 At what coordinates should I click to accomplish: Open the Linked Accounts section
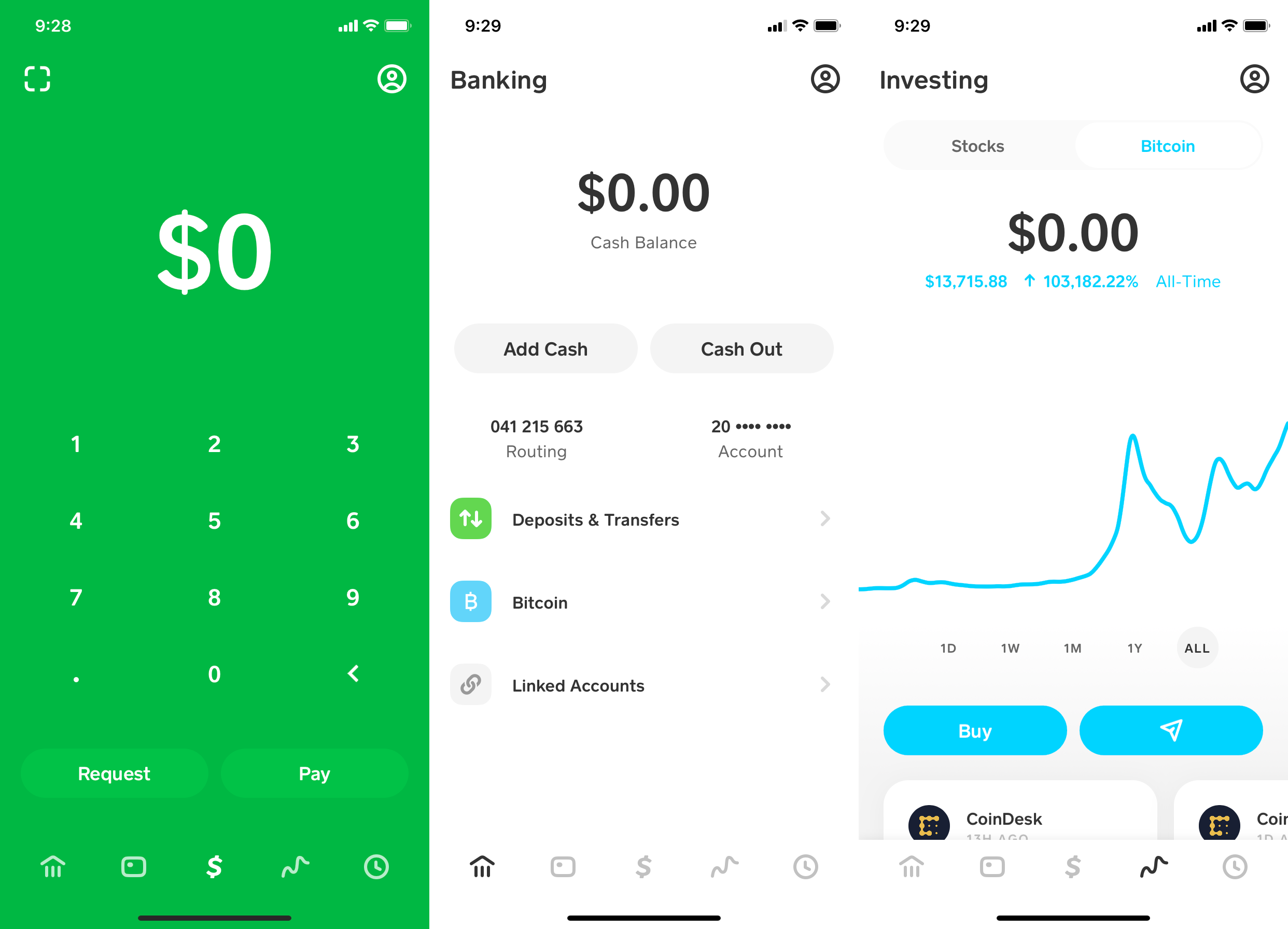coord(644,686)
